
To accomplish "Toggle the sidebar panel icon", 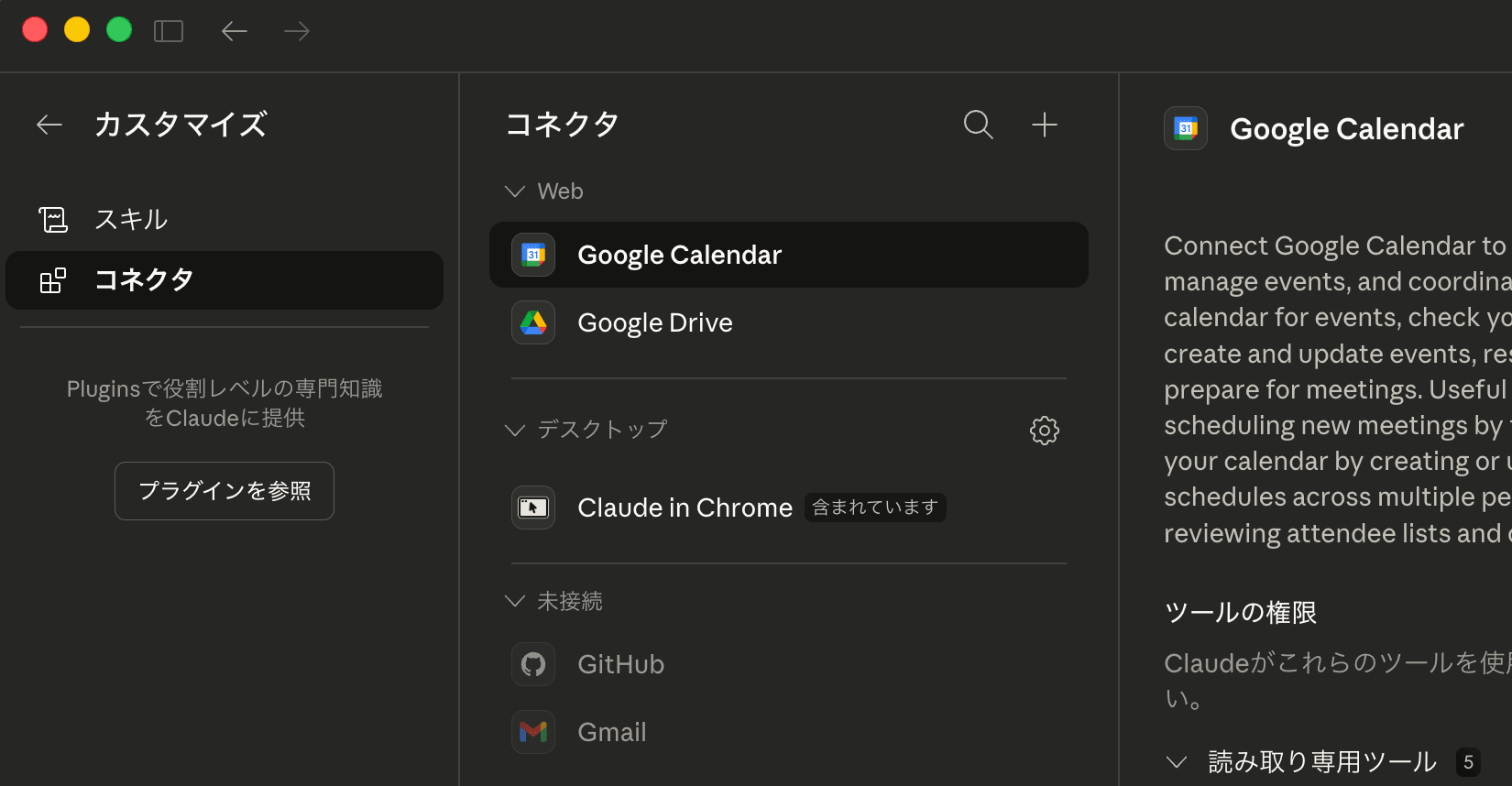I will point(169,31).
